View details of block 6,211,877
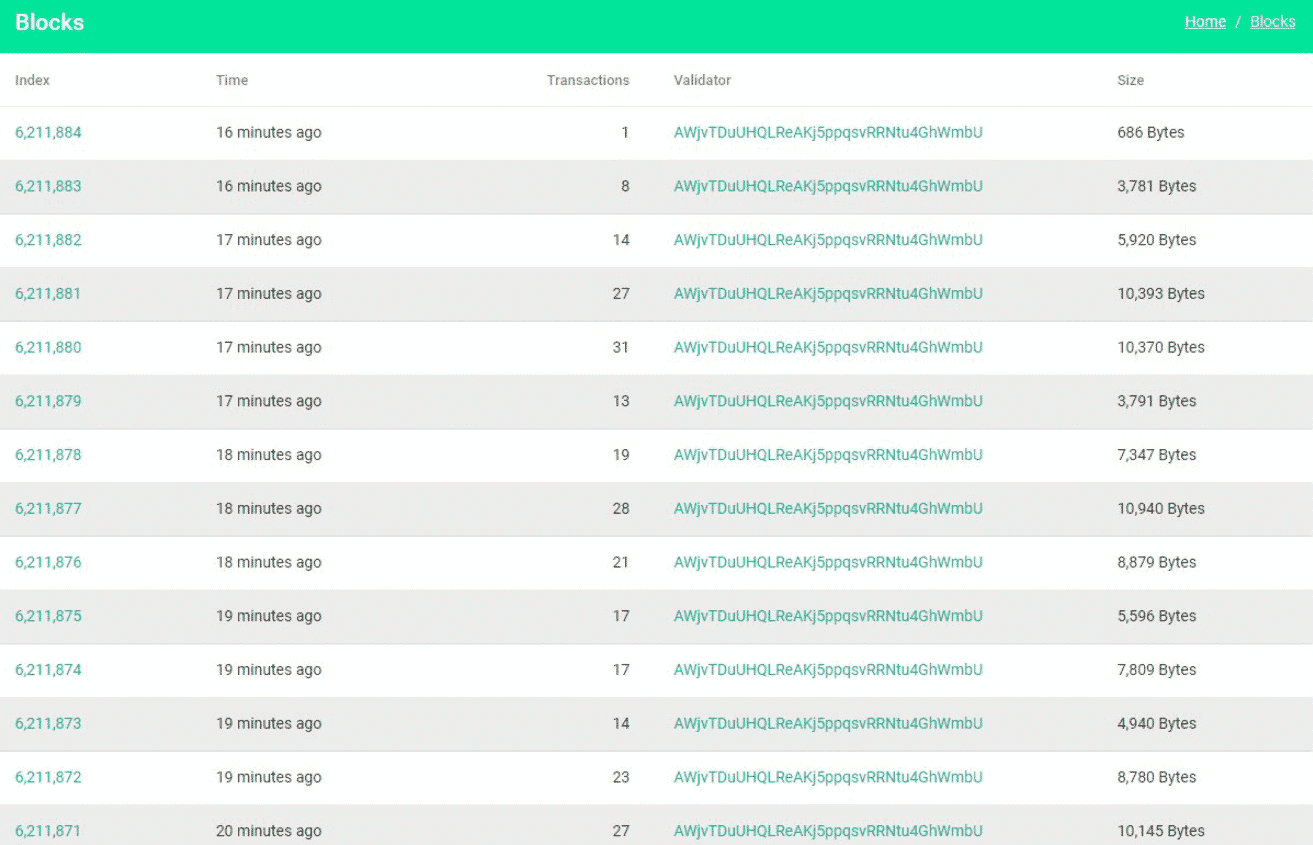Viewport: 1313px width, 845px height. click(x=48, y=509)
